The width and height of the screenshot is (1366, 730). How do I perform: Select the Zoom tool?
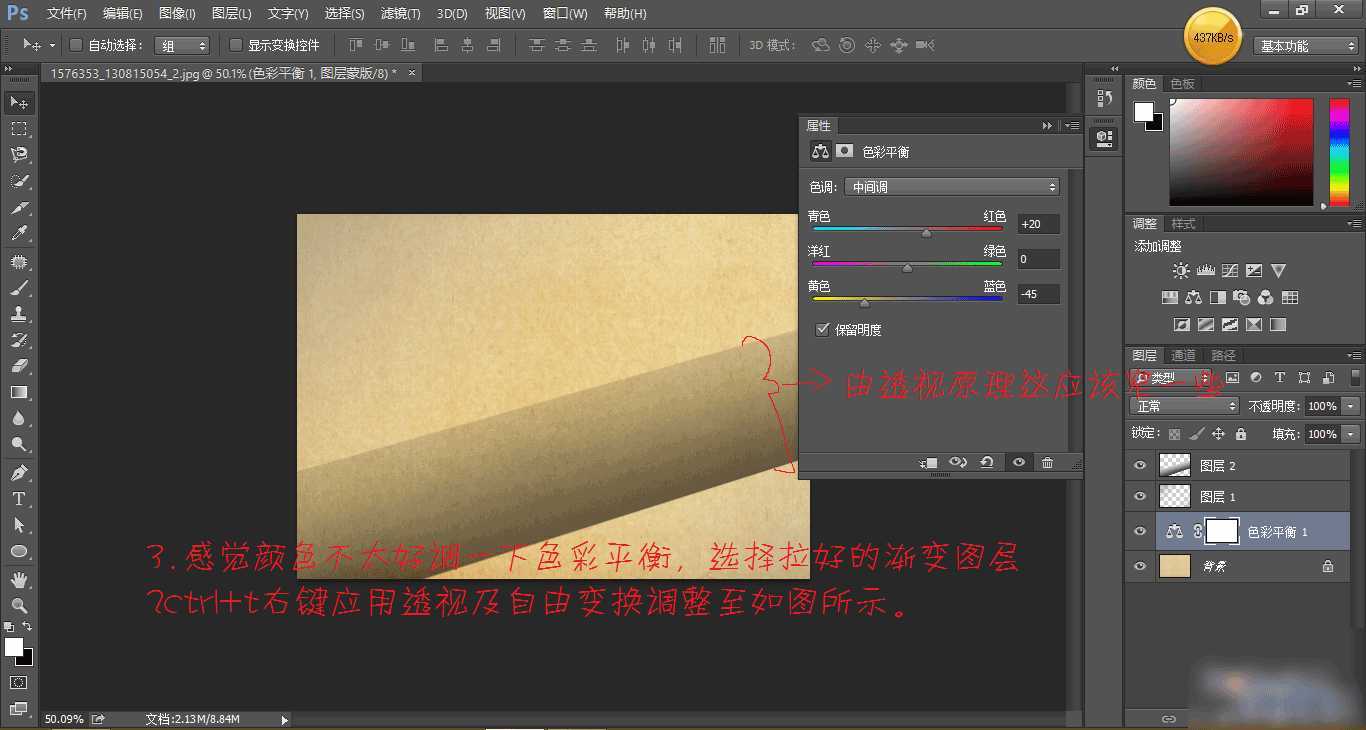[x=20, y=603]
